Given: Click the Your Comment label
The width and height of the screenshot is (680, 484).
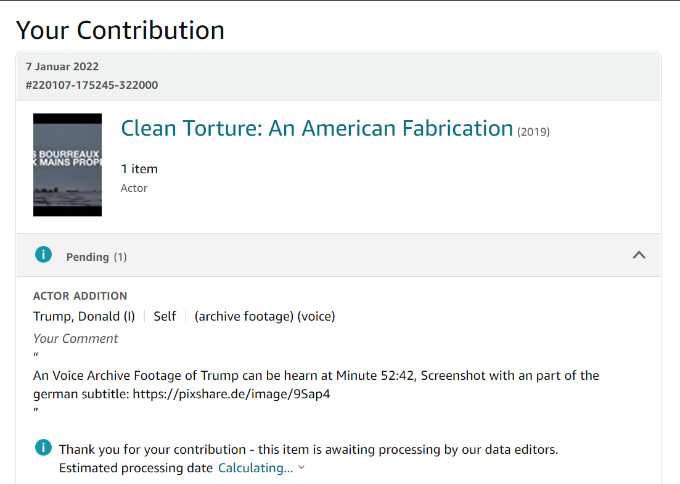Looking at the screenshot, I should (75, 338).
